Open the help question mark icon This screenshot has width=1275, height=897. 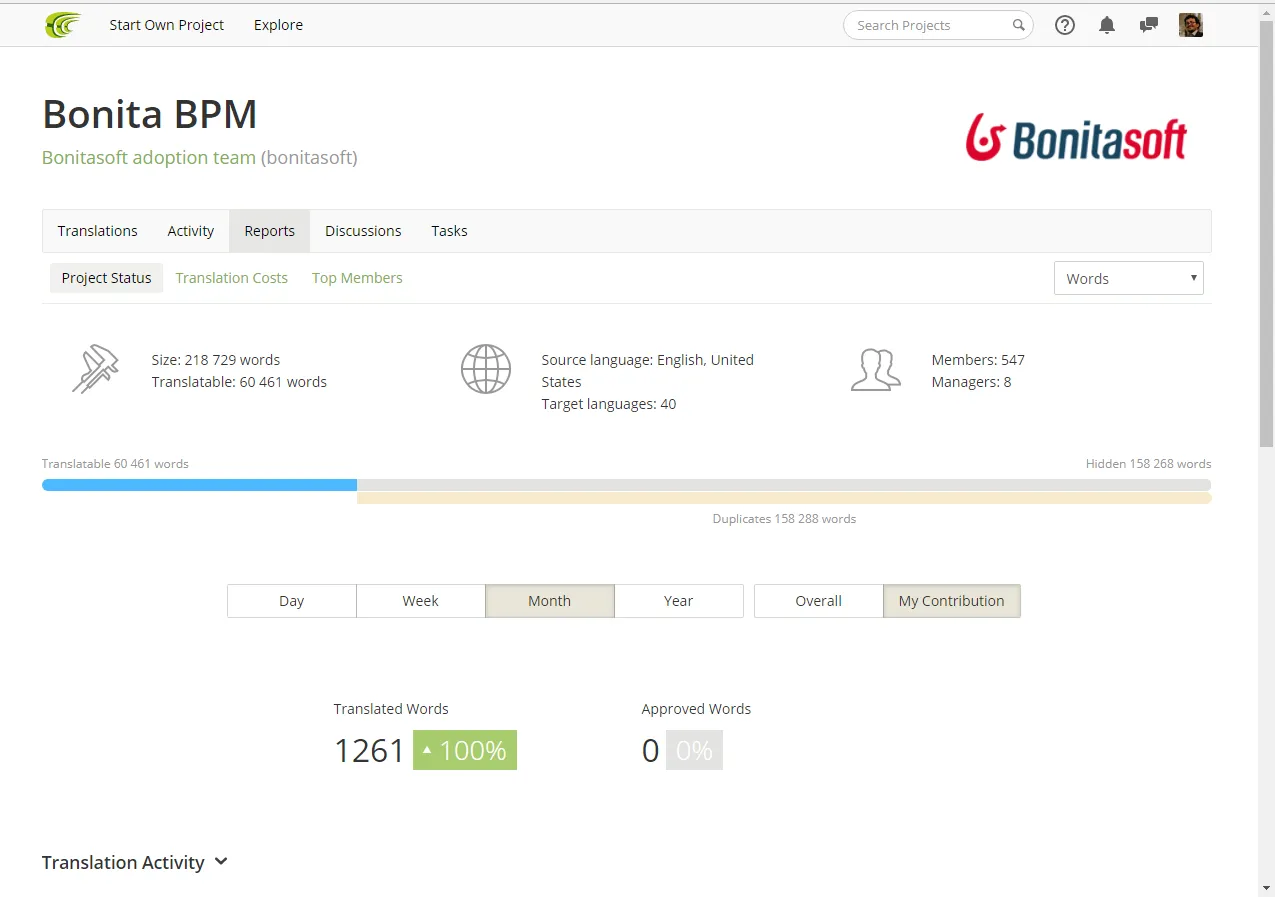click(1065, 25)
